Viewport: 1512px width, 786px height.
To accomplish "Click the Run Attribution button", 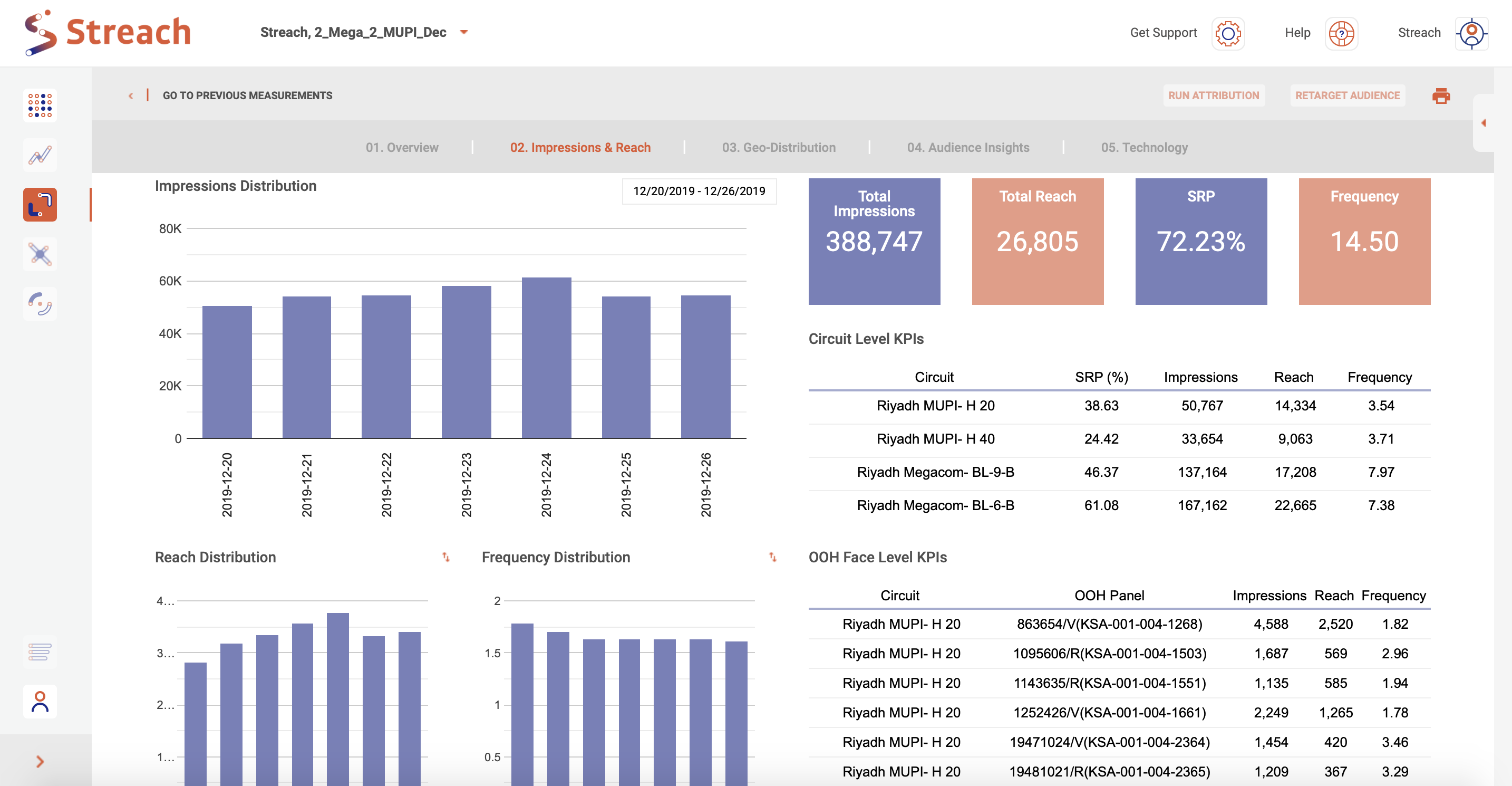I will (x=1213, y=95).
